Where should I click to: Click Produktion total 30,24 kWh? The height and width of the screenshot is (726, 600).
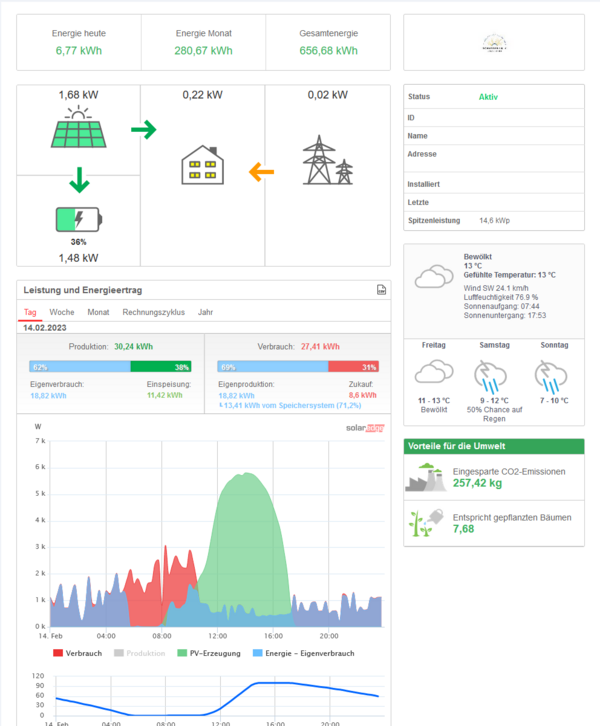coord(133,346)
